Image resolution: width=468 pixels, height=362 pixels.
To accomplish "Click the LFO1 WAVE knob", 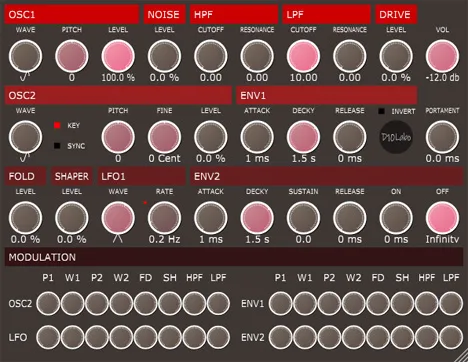I will pyautogui.click(x=118, y=218).
